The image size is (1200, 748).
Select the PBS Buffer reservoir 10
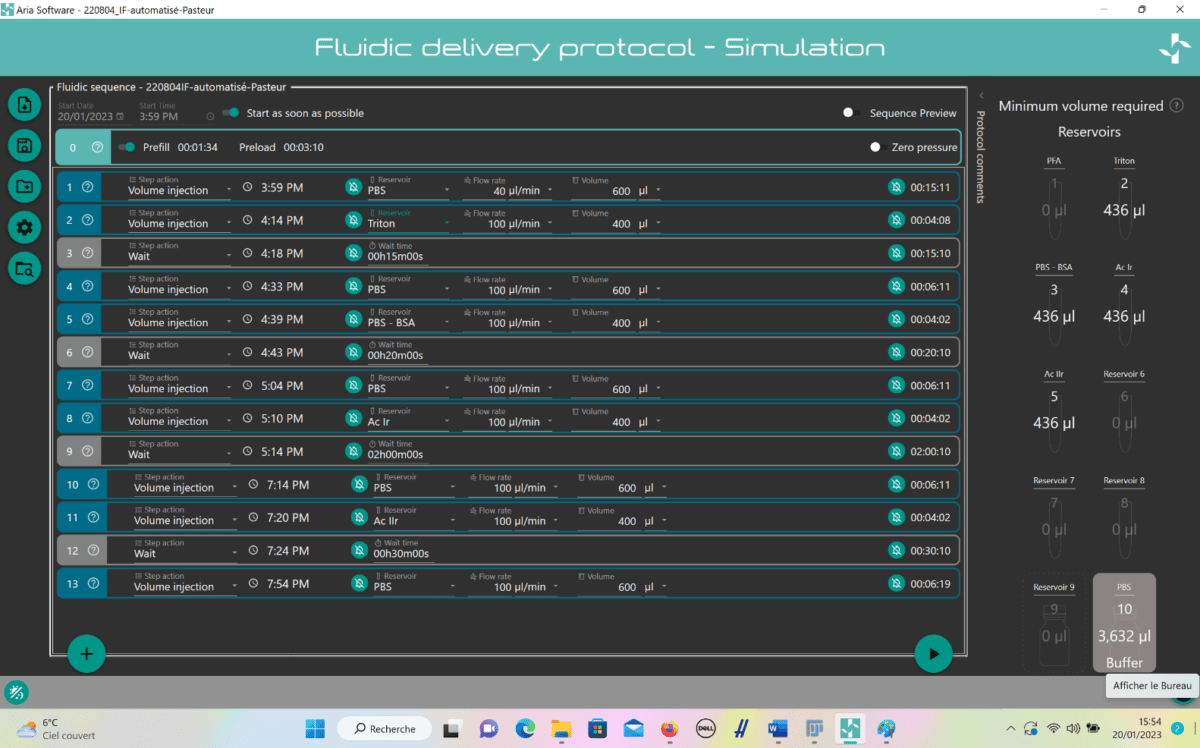(x=1124, y=622)
